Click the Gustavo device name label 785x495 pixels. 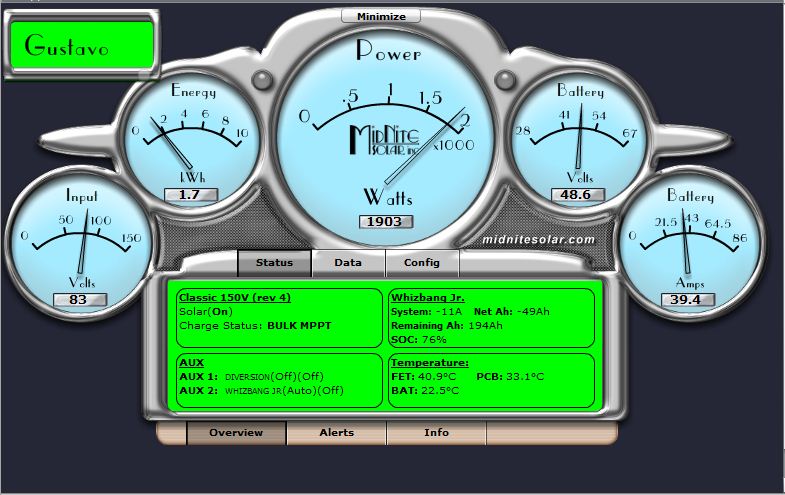82,45
